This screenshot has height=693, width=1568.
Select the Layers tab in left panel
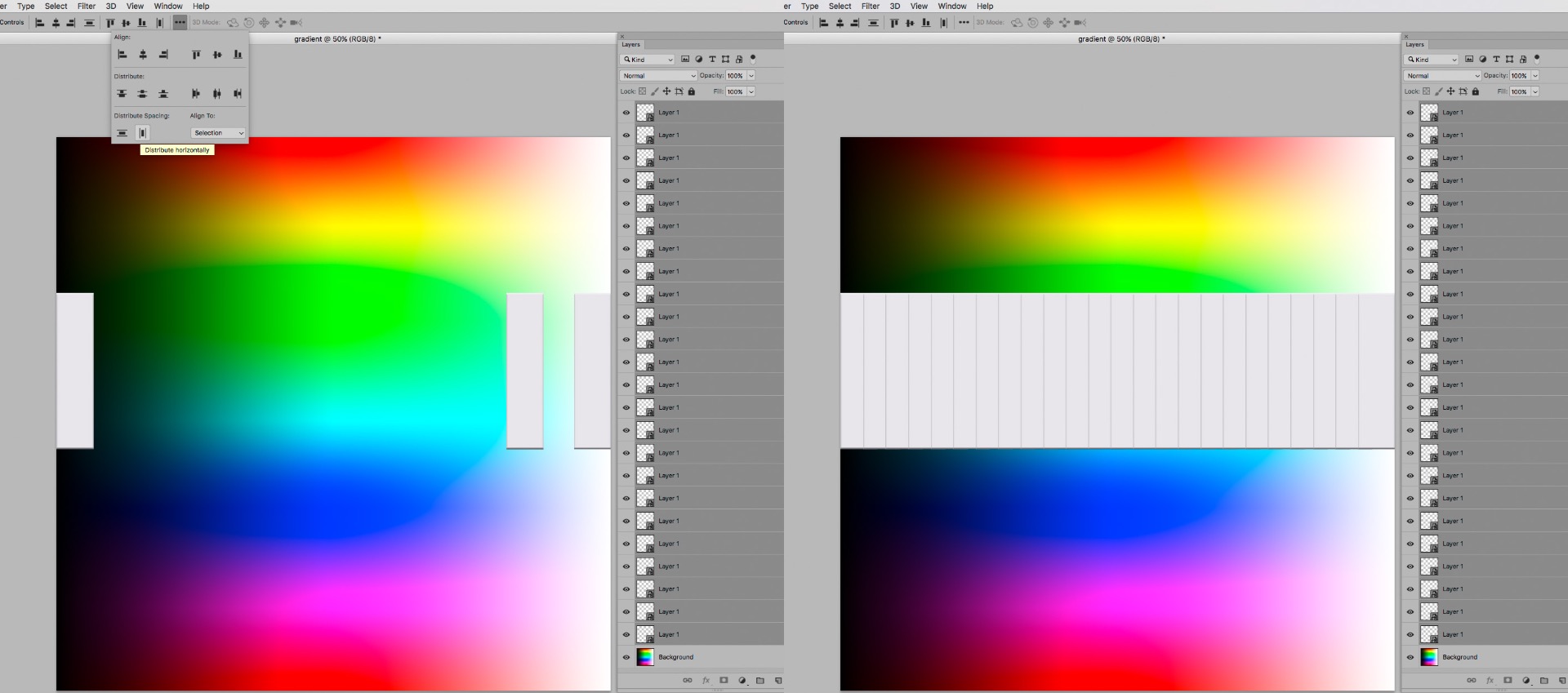[631, 45]
